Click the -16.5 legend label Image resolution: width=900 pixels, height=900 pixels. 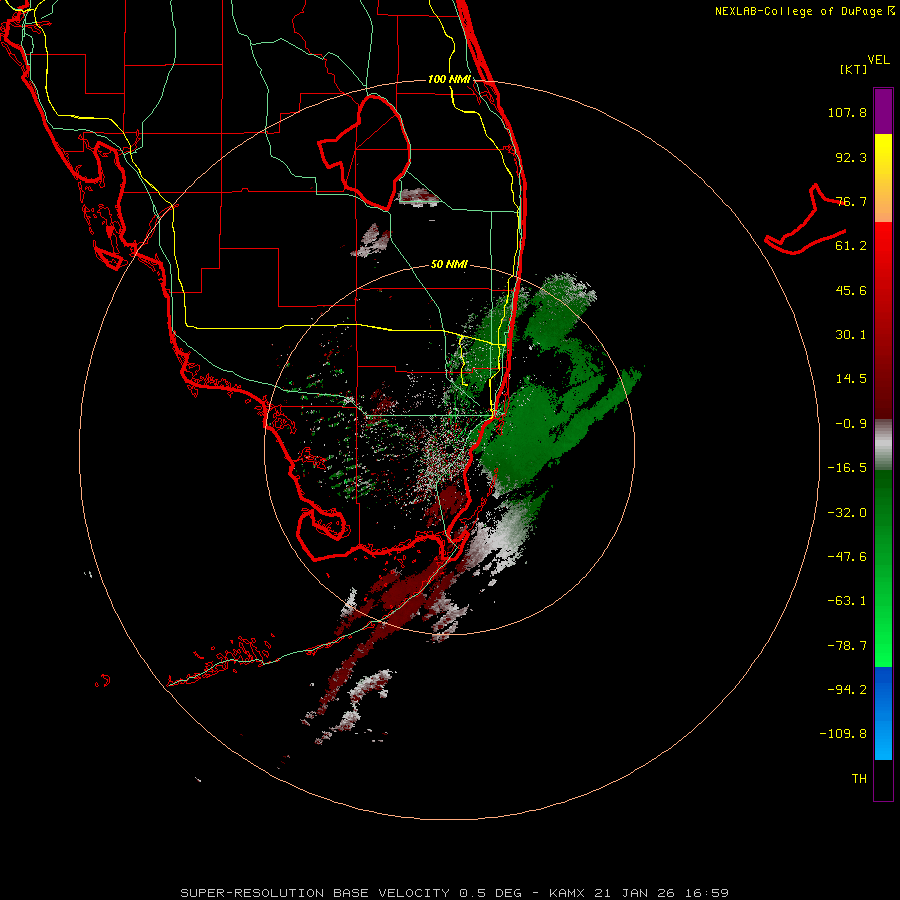coord(847,468)
